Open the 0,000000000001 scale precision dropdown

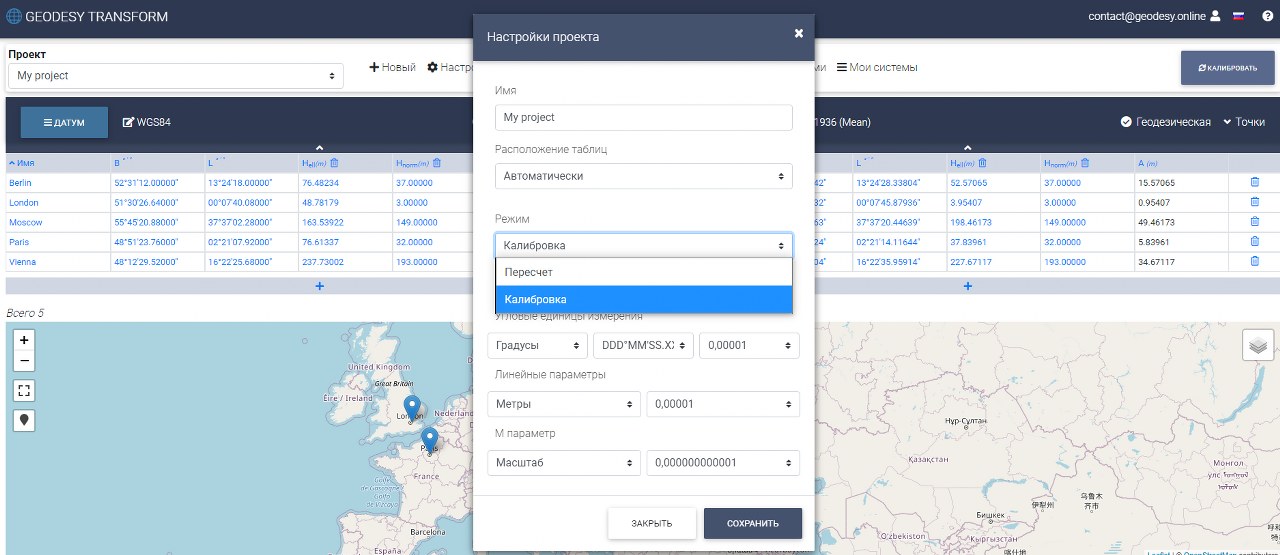723,463
